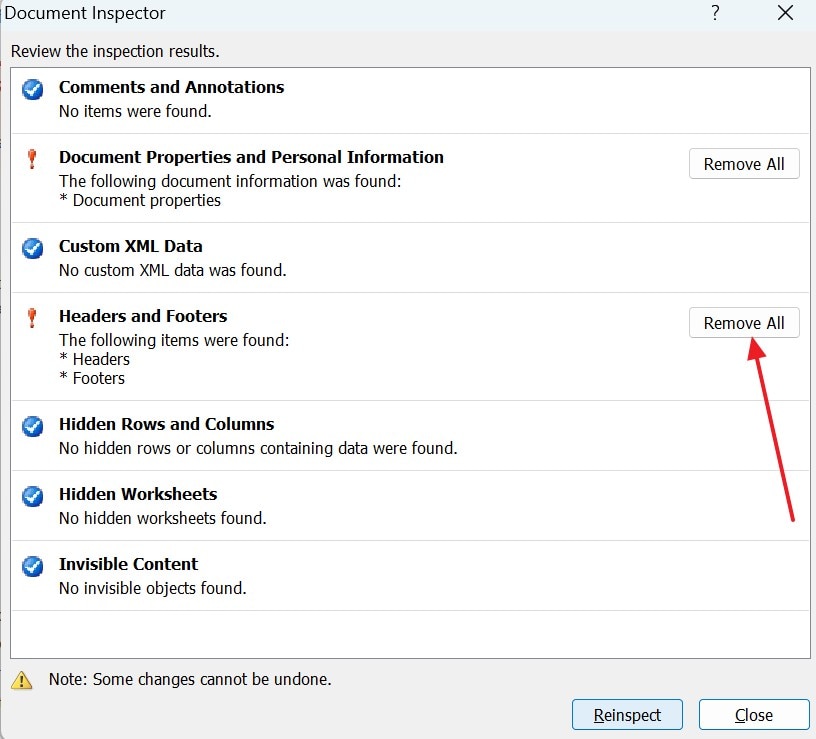Click the blue checkmark beside Hidden Rows and Columns

click(33, 426)
